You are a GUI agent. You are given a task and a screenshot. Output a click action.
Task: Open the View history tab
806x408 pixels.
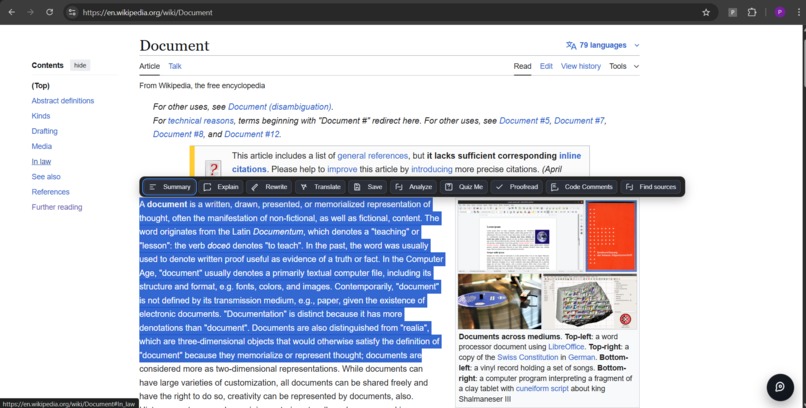[581, 66]
